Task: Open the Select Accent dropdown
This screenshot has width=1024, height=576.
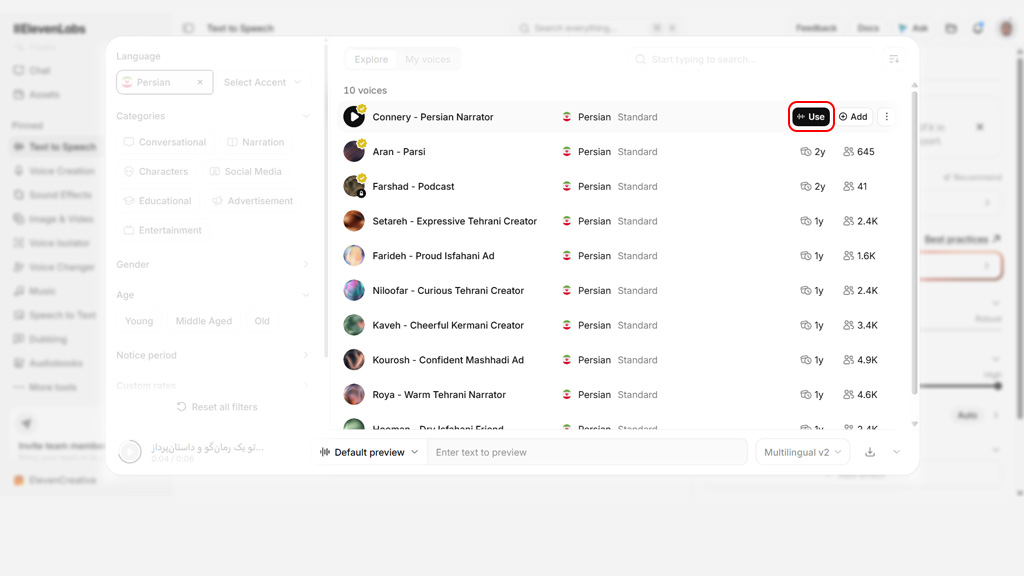Action: pyautogui.click(x=263, y=82)
